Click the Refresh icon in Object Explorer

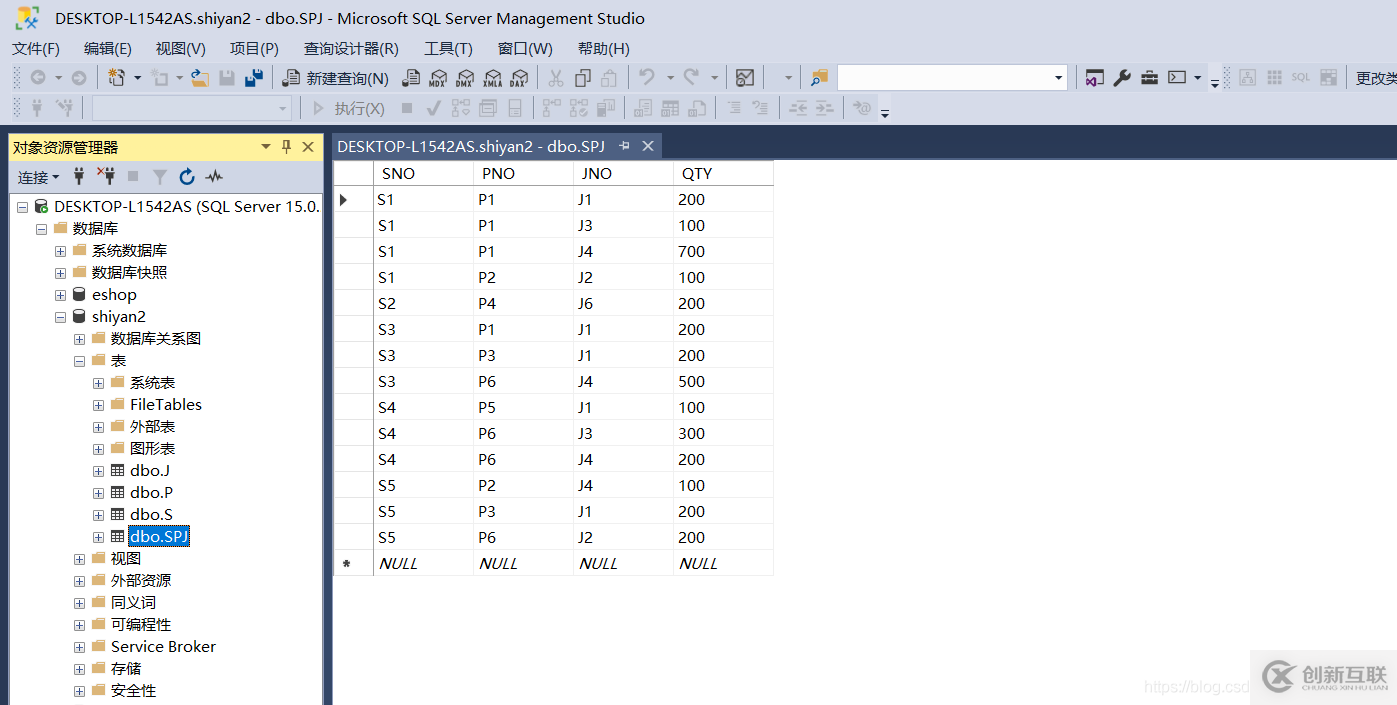pyautogui.click(x=187, y=177)
